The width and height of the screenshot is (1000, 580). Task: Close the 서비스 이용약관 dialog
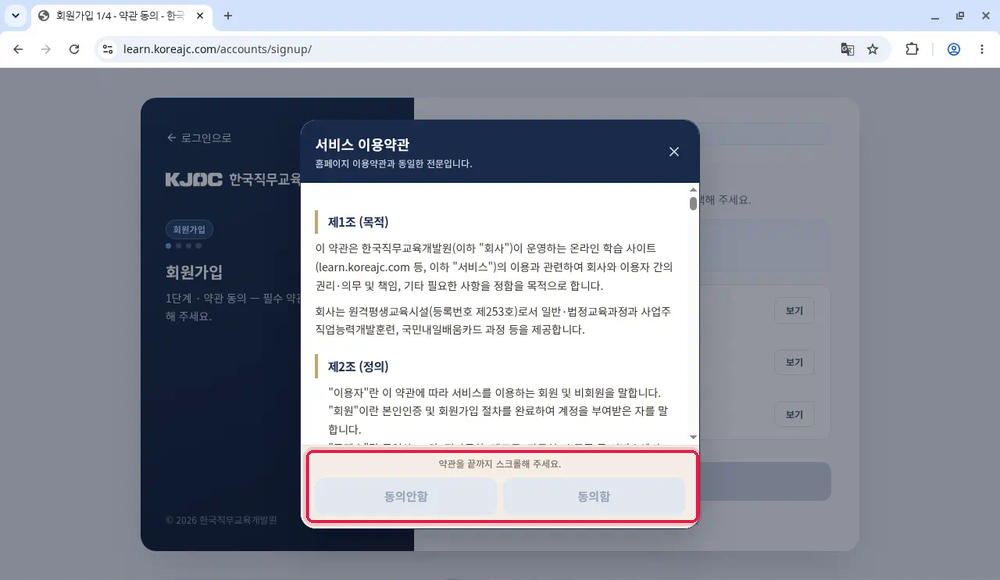click(x=674, y=152)
